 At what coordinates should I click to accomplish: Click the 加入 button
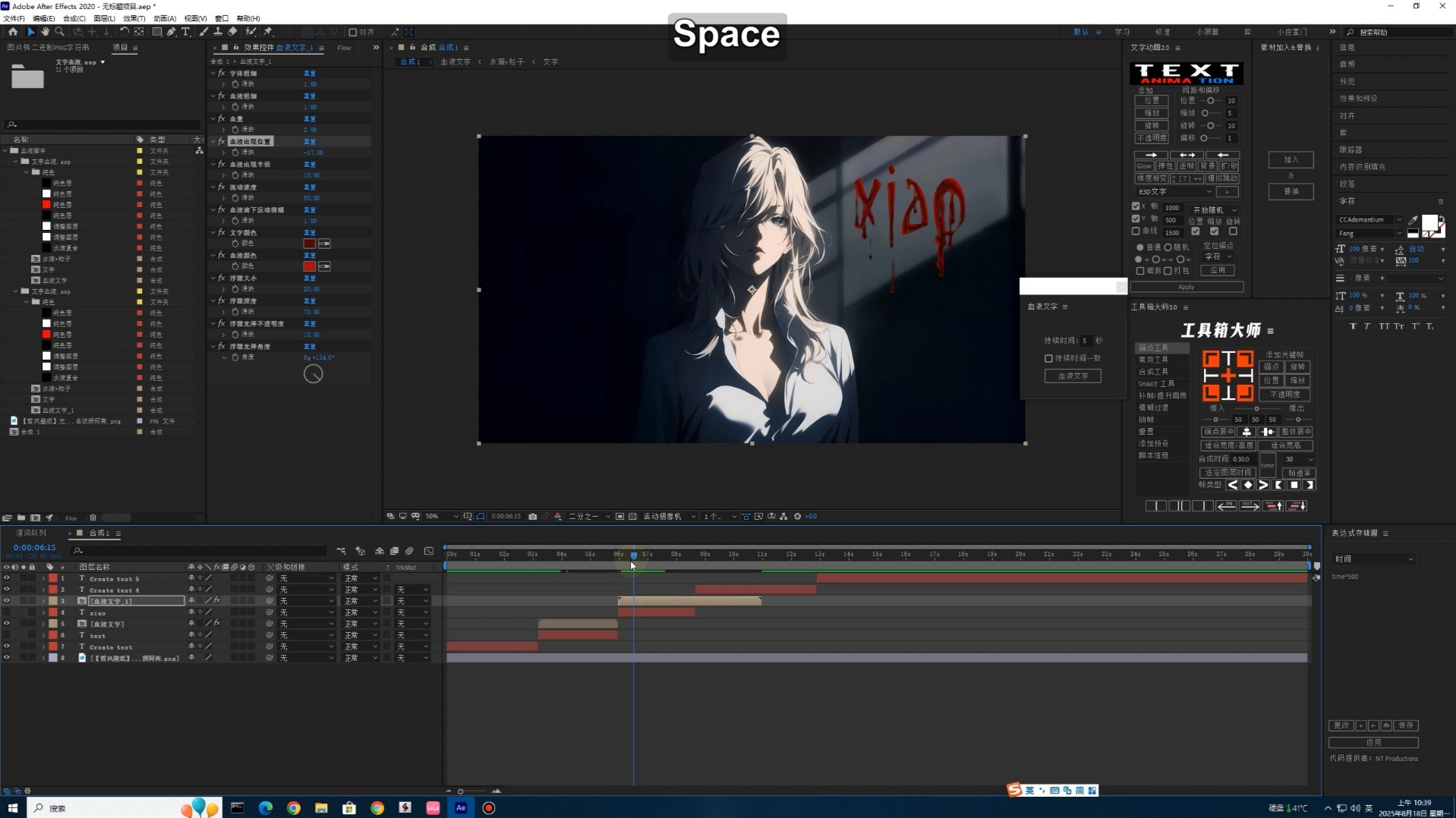[1291, 160]
